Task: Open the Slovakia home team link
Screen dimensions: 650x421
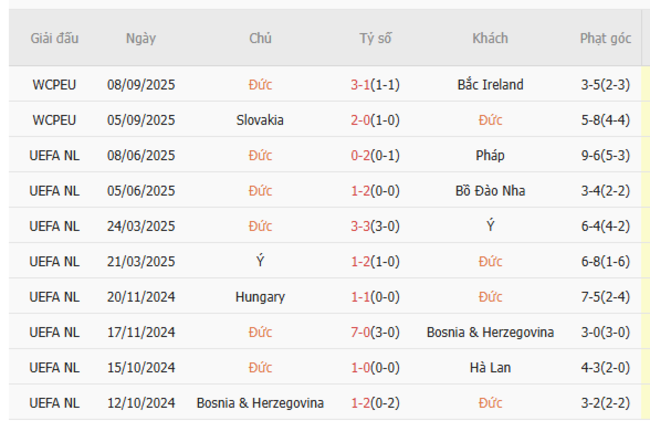Action: coord(260,120)
